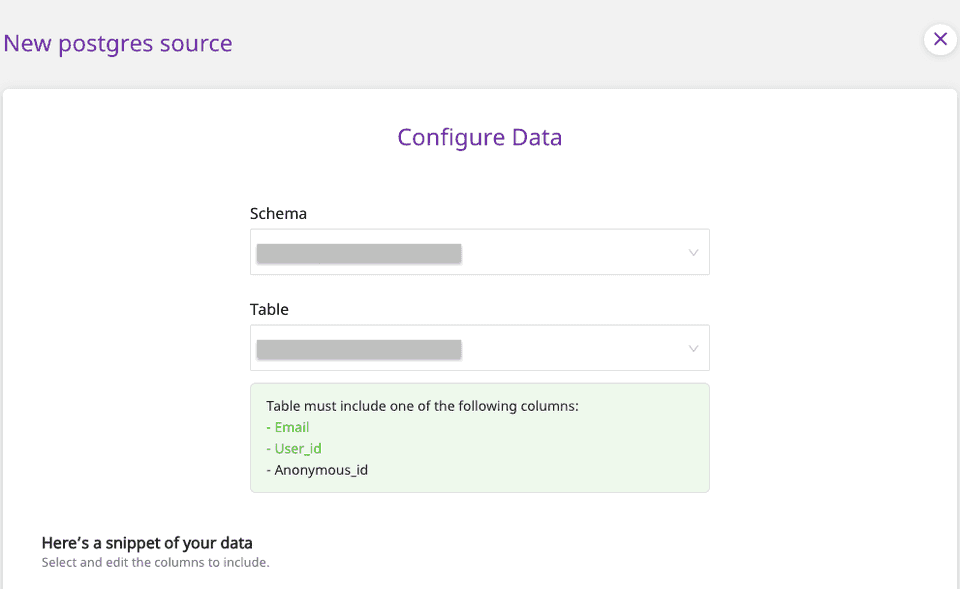The width and height of the screenshot is (960, 589).
Task: Click "Here's a snippet of your data" heading
Action: (x=147, y=543)
